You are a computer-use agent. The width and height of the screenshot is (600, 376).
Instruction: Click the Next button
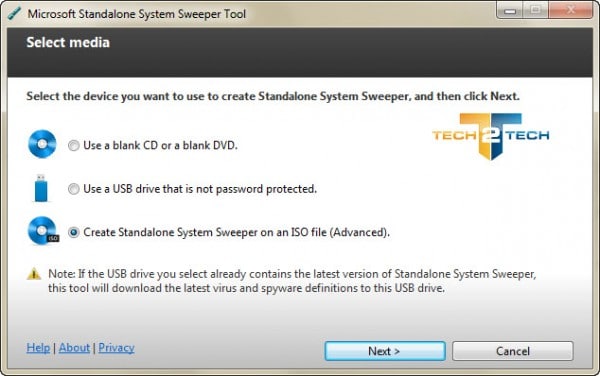(385, 351)
